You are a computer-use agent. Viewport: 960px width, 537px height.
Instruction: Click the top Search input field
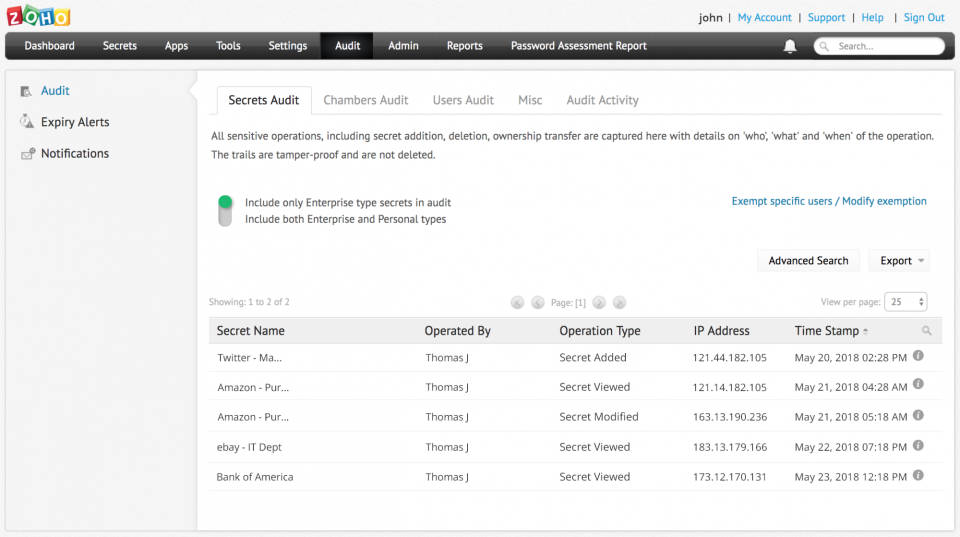point(885,46)
